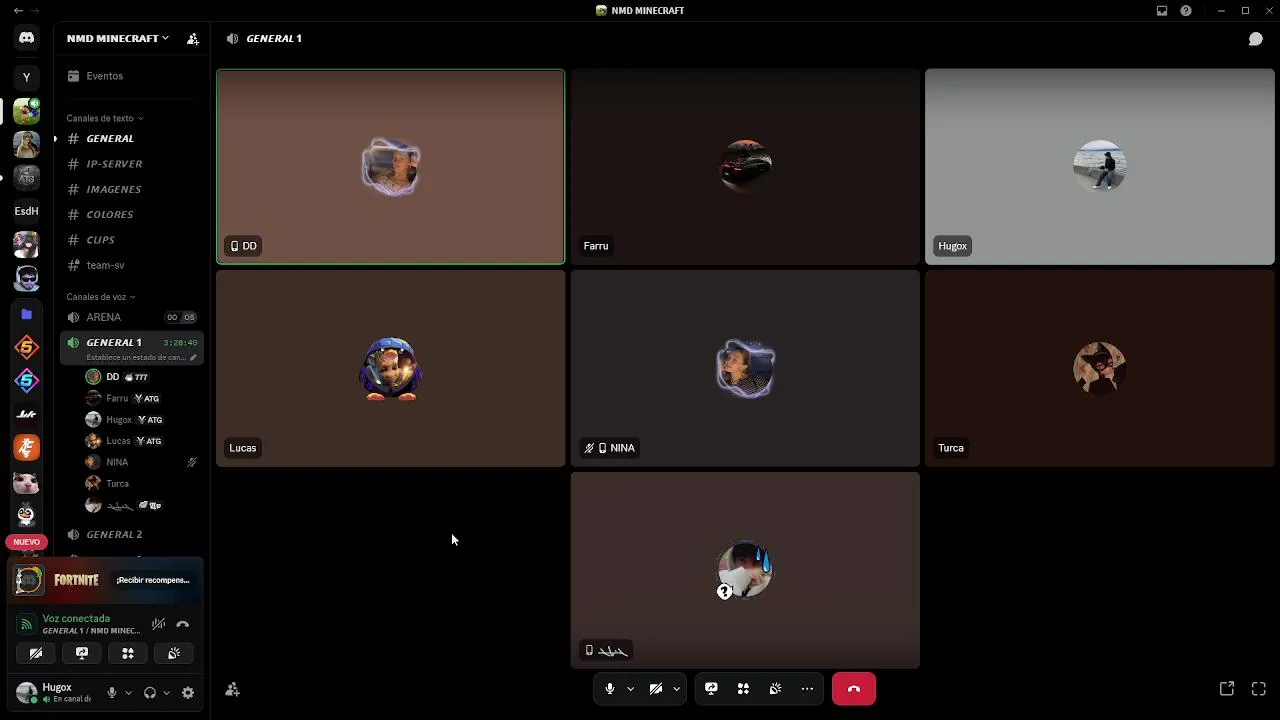The image size is (1280, 720).
Task: Go back with the title bar left arrow
Action: tap(18, 11)
